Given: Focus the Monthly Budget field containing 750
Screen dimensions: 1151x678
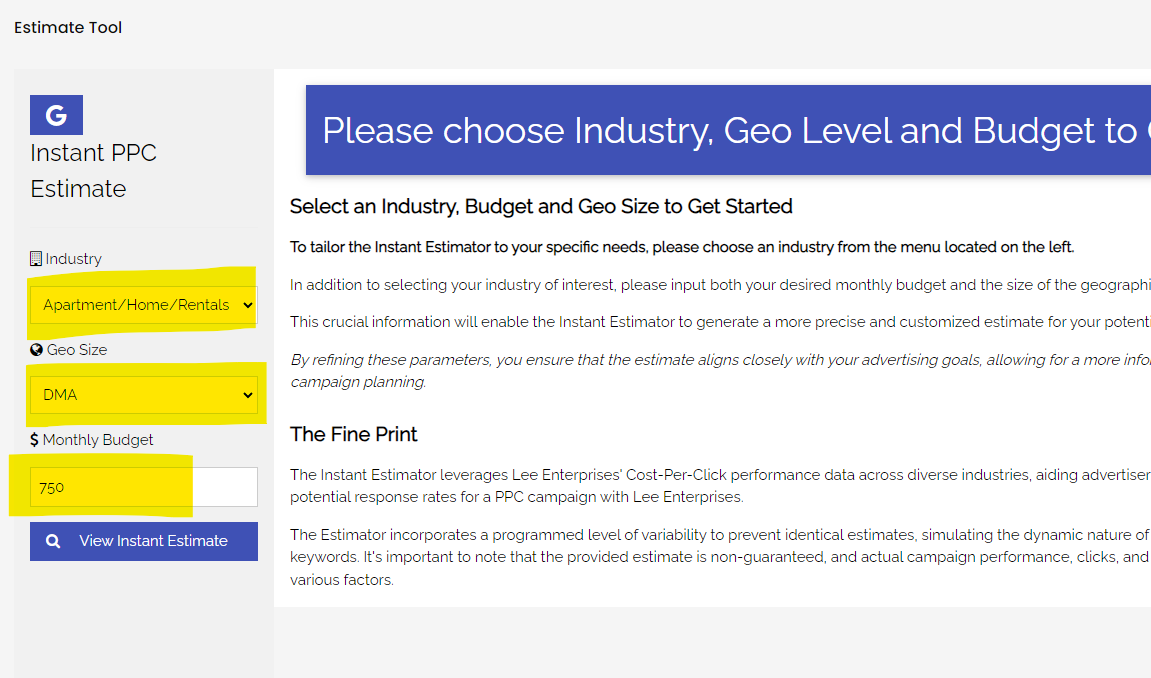Looking at the screenshot, I should pos(143,488).
